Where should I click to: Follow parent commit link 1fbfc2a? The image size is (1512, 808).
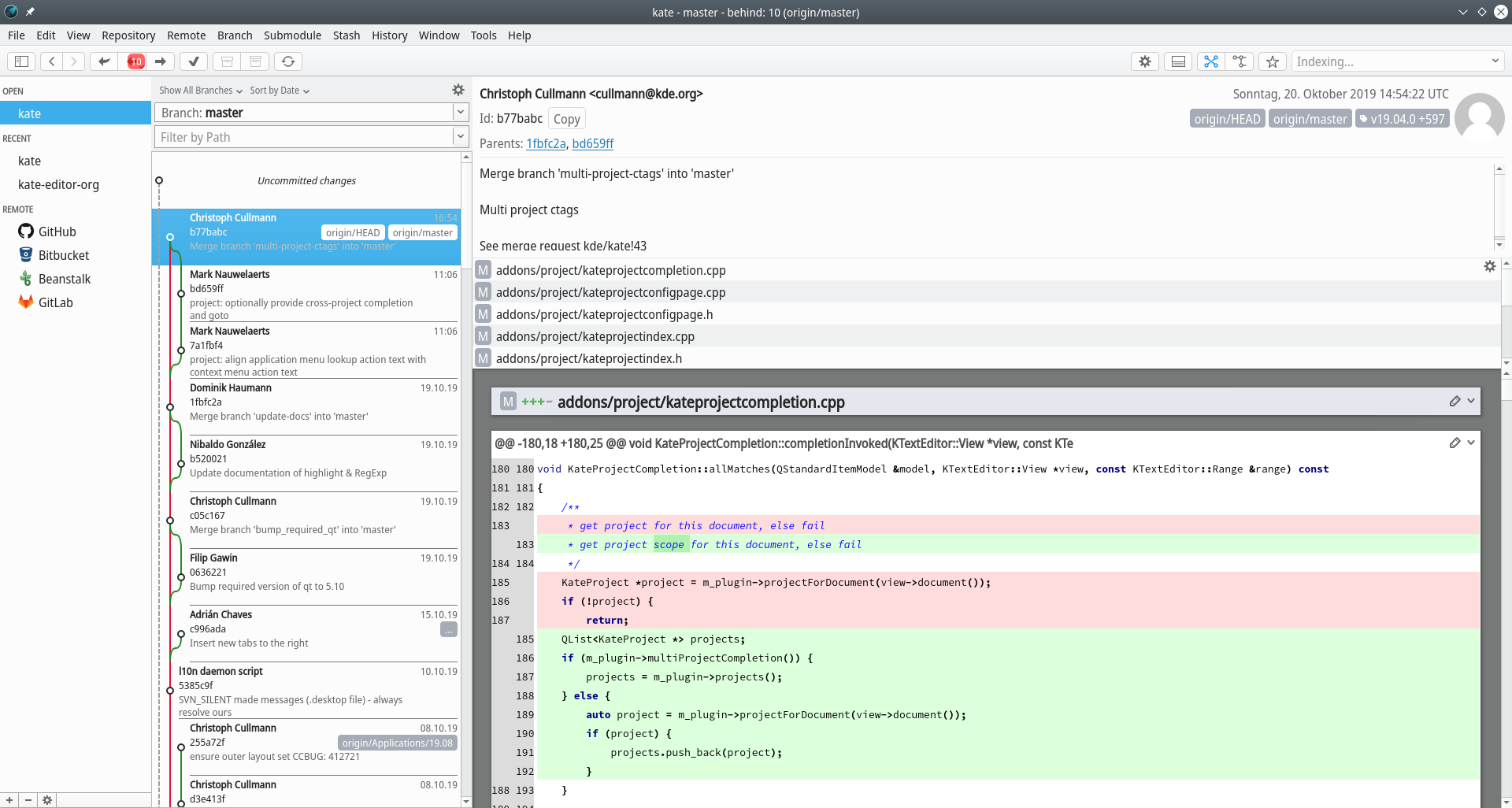coord(546,143)
